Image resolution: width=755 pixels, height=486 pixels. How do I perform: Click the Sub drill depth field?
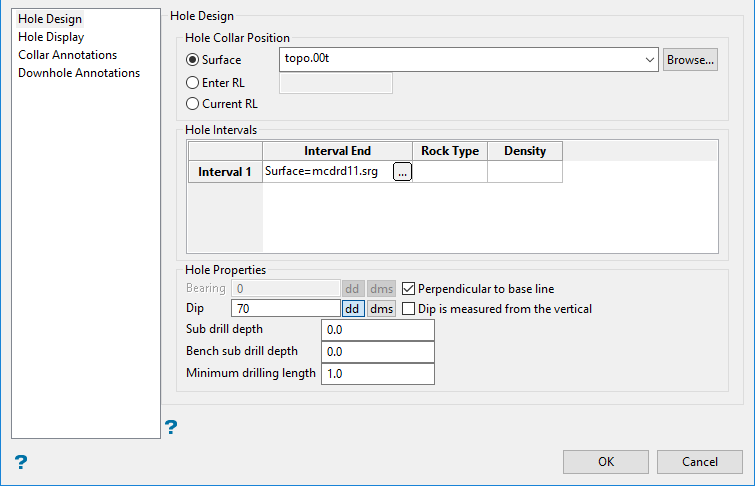[378, 330]
